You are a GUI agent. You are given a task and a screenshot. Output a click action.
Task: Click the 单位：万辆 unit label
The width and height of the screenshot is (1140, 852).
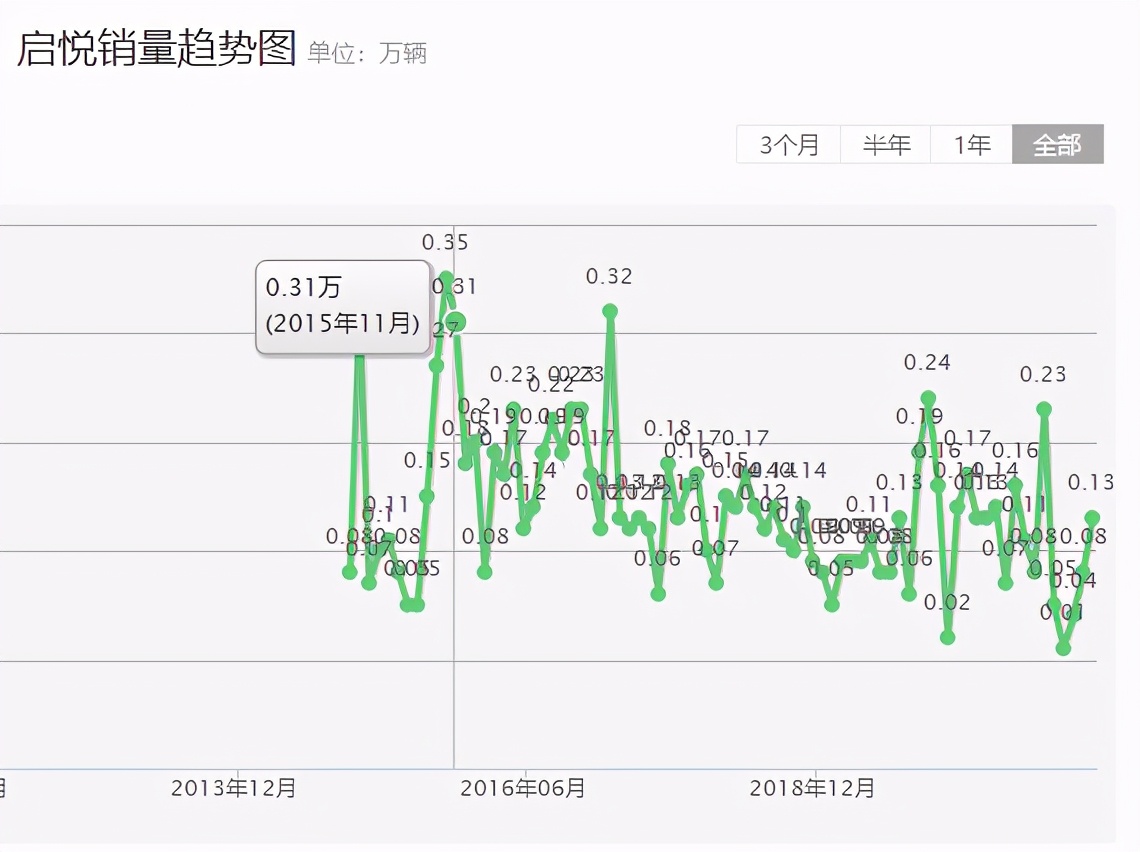[368, 54]
